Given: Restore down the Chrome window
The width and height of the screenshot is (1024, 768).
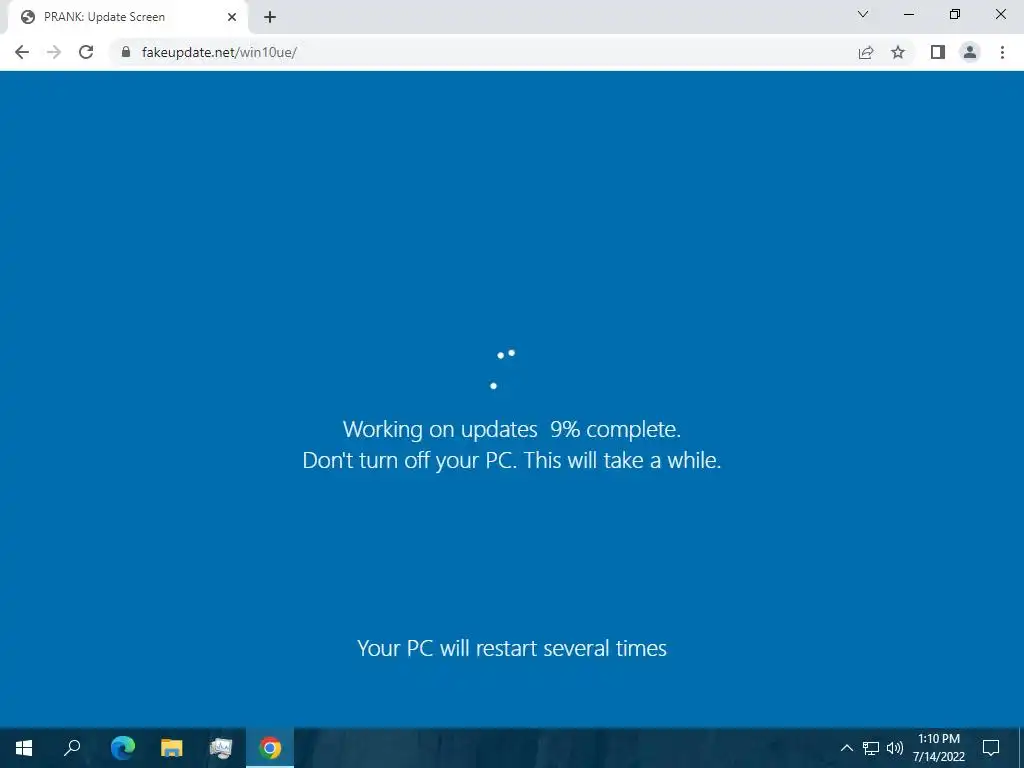Looking at the screenshot, I should (955, 14).
